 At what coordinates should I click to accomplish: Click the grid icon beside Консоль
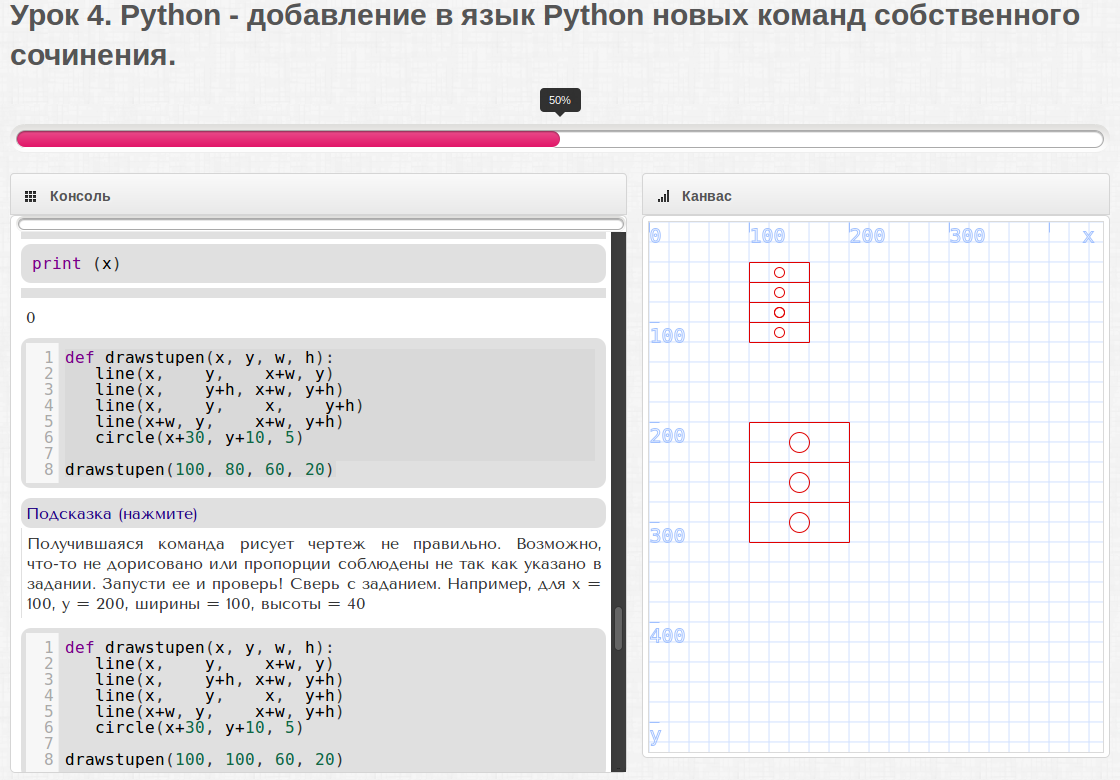[31, 196]
